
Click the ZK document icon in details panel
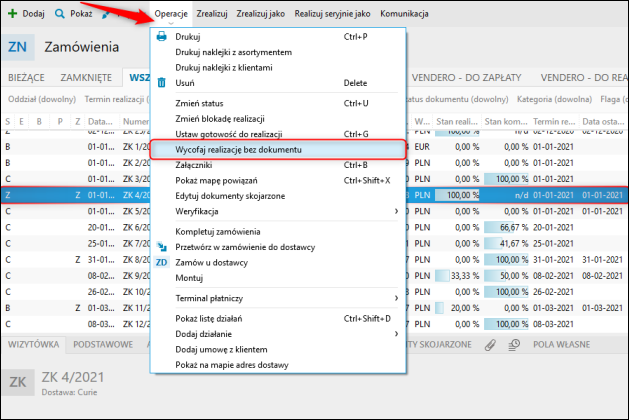click(18, 382)
